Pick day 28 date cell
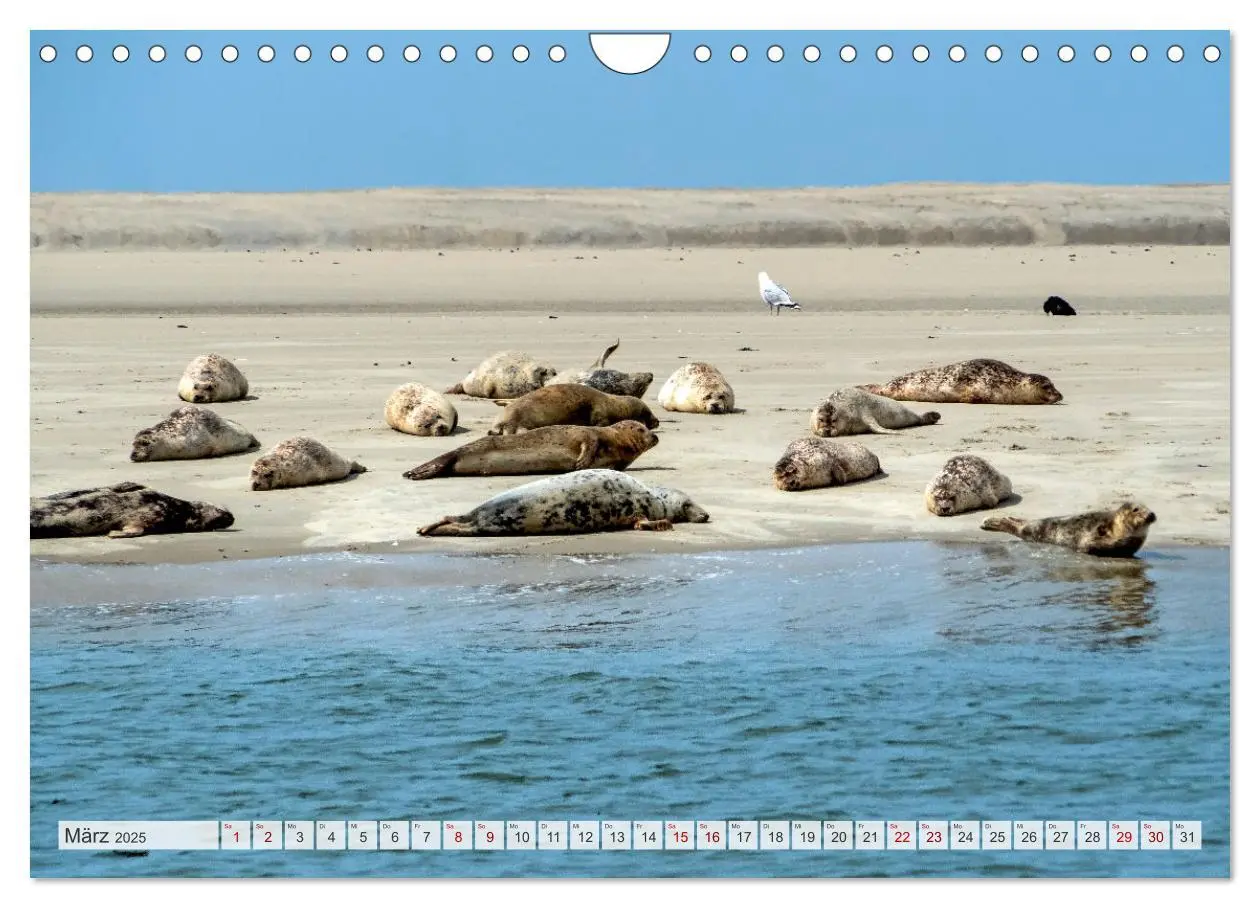 [1092, 836]
